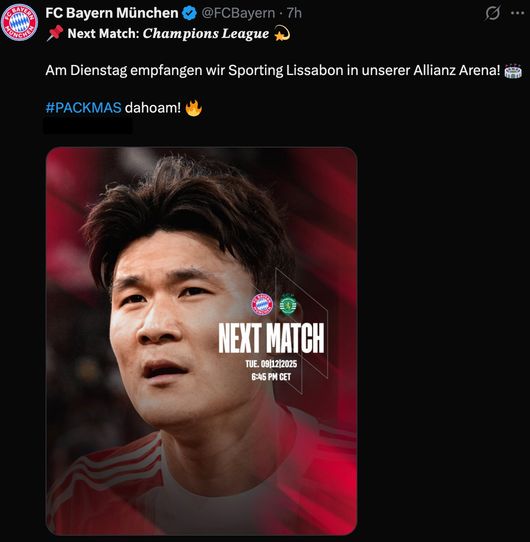
Task: Click the green Sporting crest in graphic
Action: pyautogui.click(x=288, y=304)
